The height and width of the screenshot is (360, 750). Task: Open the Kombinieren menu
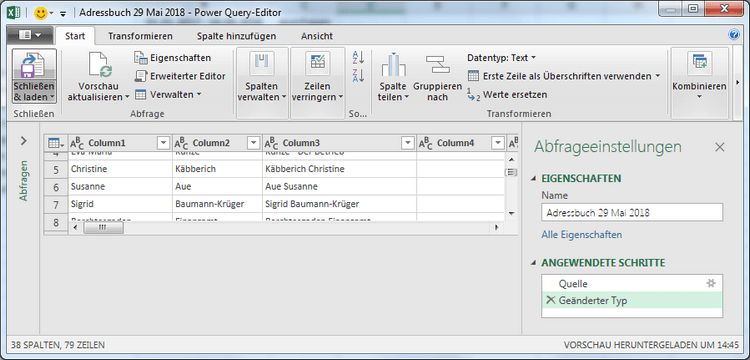[x=699, y=82]
